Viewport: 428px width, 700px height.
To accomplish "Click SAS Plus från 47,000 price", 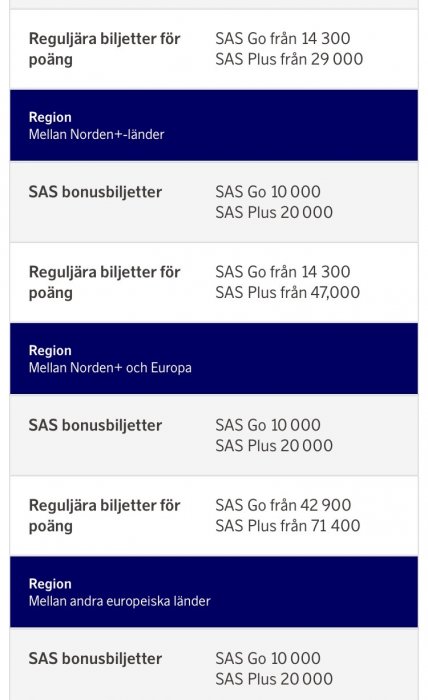I will [287, 292].
